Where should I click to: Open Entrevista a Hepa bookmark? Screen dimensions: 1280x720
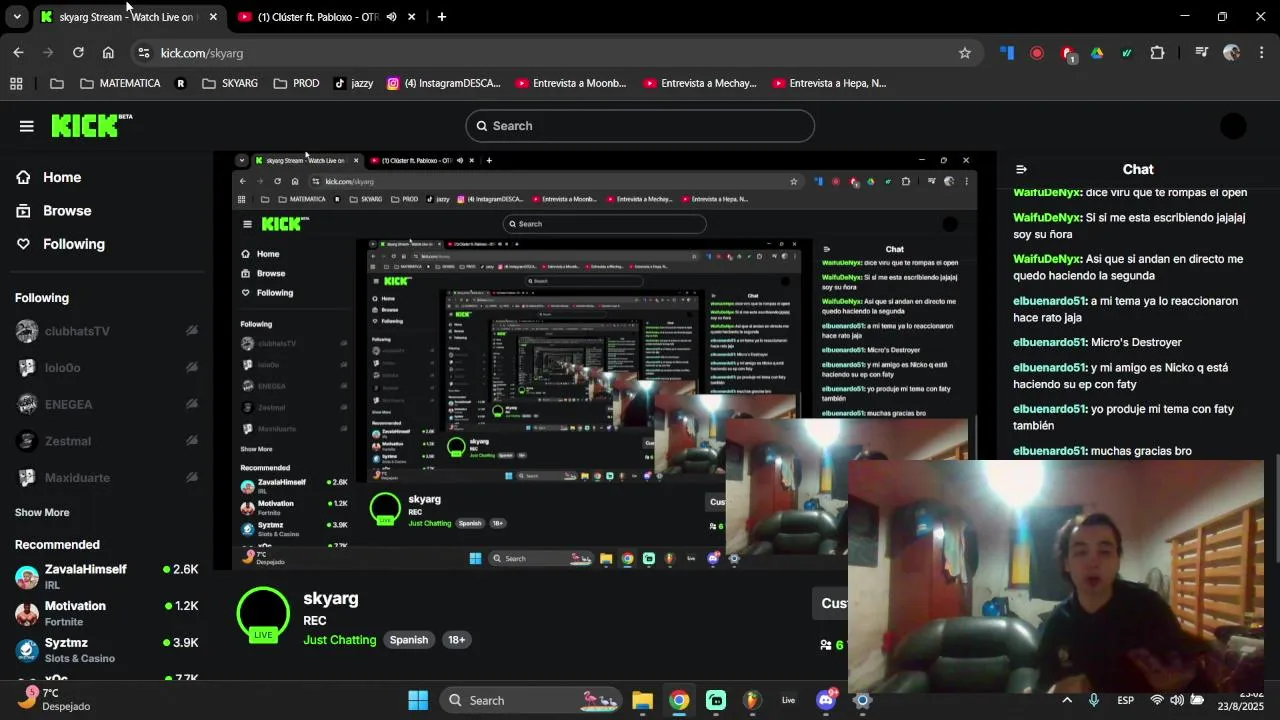tap(827, 83)
